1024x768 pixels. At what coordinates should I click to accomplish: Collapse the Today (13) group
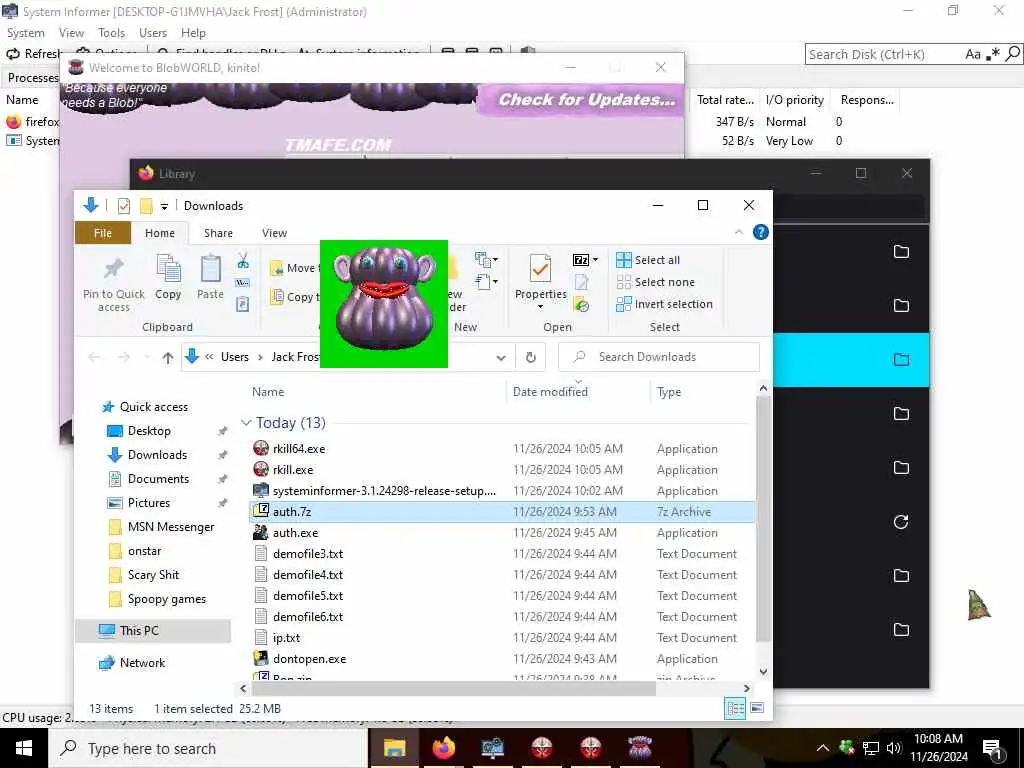[246, 423]
